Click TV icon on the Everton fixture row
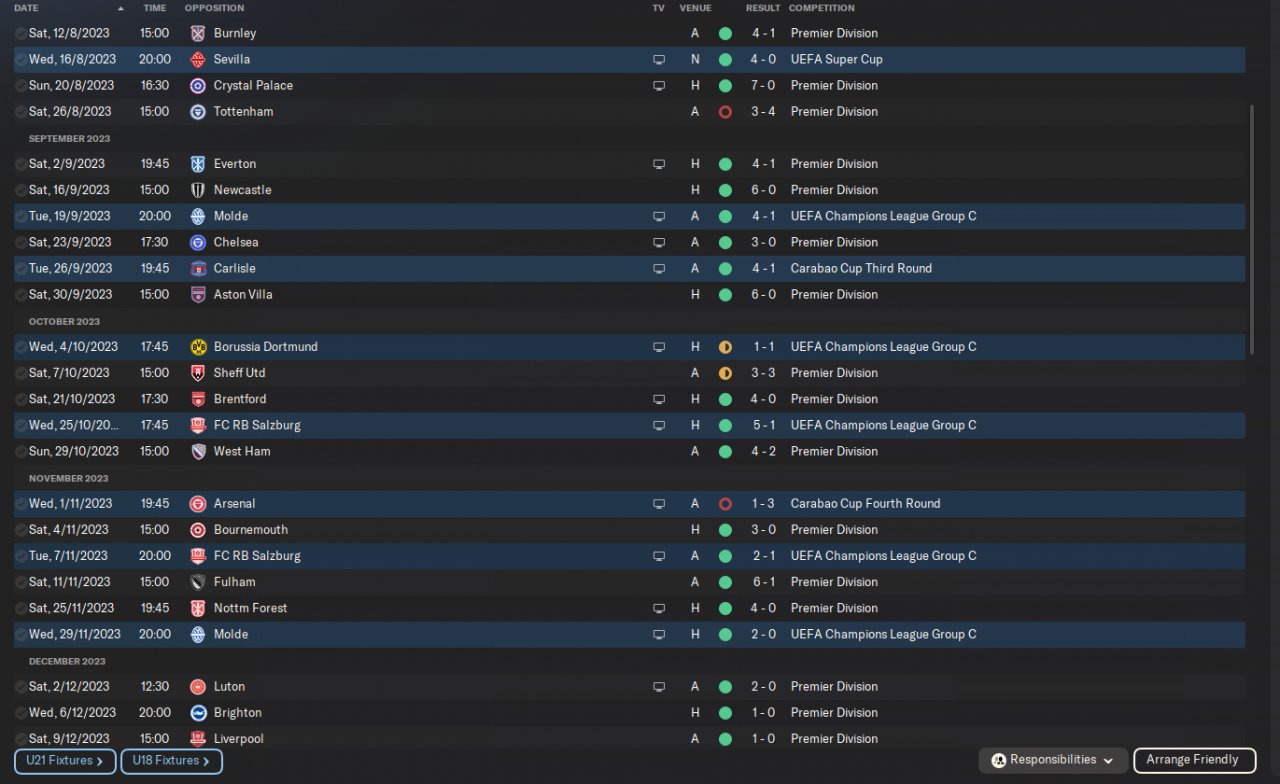 (659, 164)
